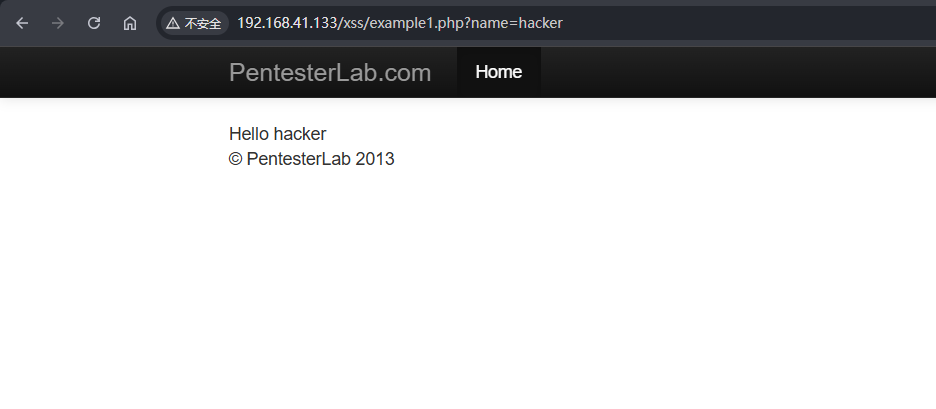Click "hacker" in the page greeting

click(300, 134)
